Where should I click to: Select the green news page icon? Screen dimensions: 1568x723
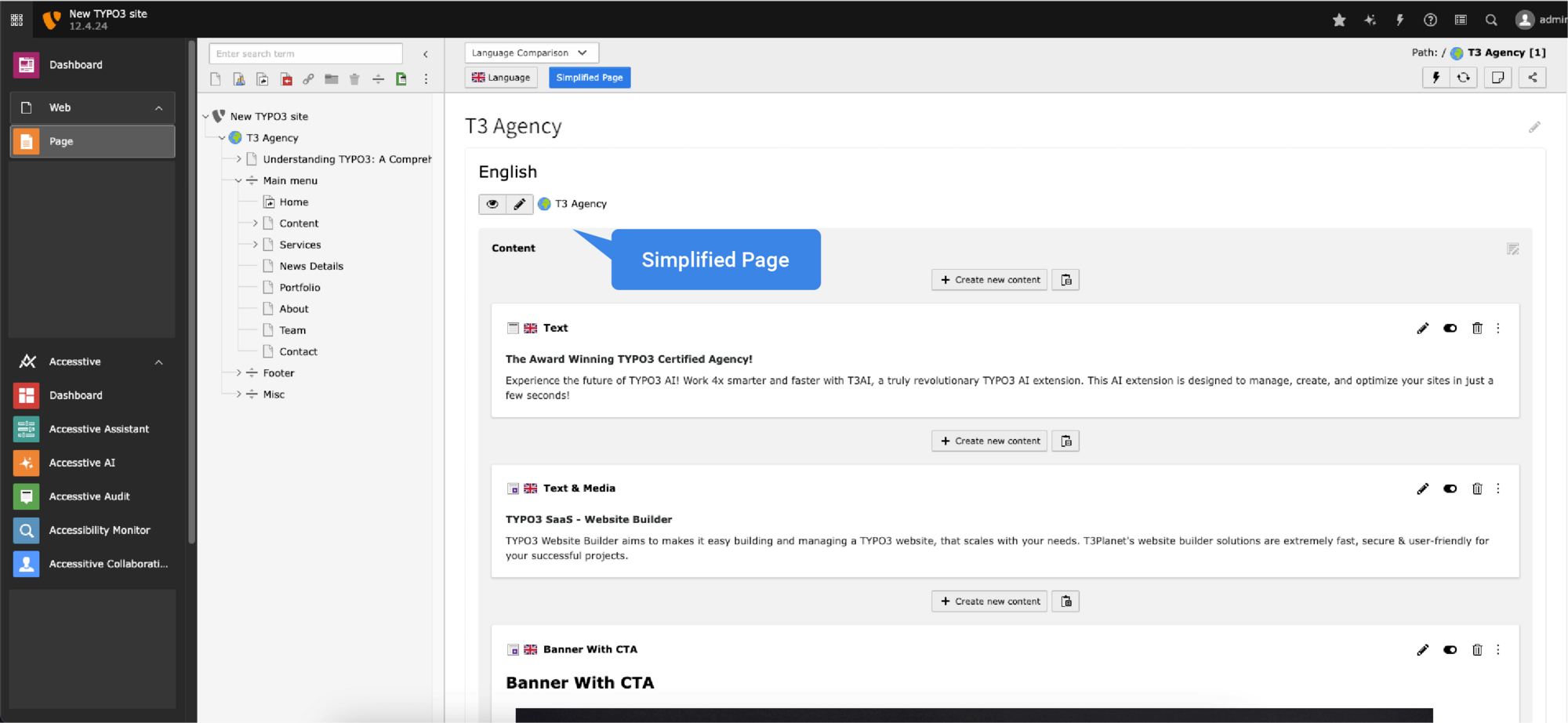[401, 79]
